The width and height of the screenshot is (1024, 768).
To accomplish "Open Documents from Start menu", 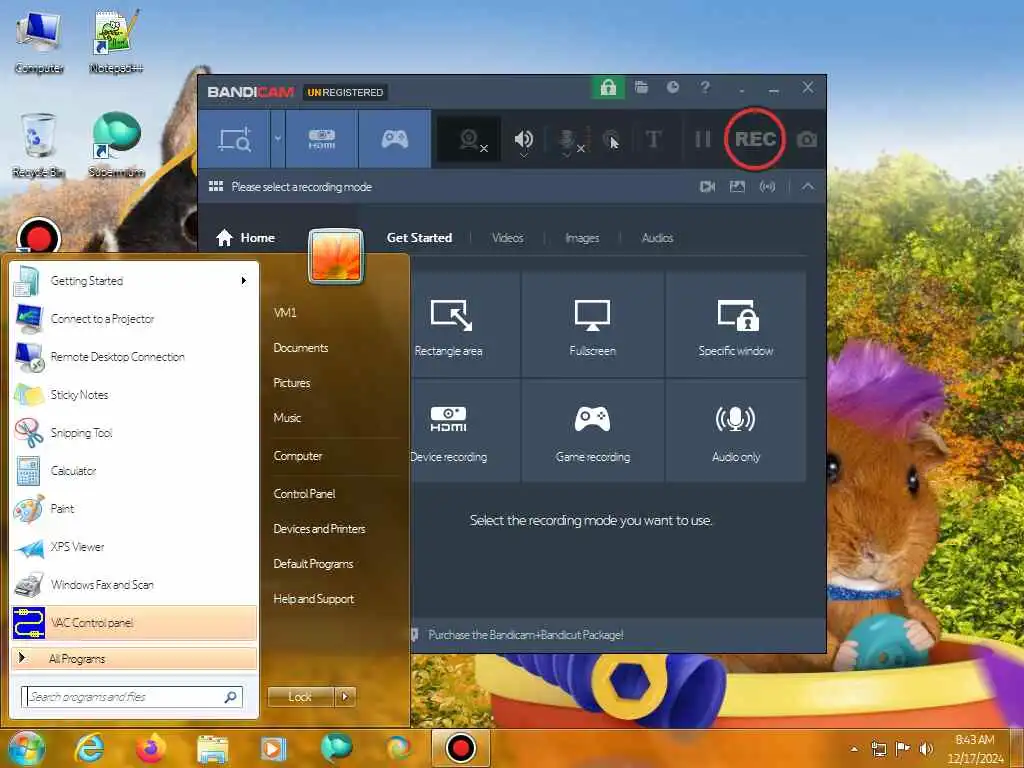I will [300, 347].
